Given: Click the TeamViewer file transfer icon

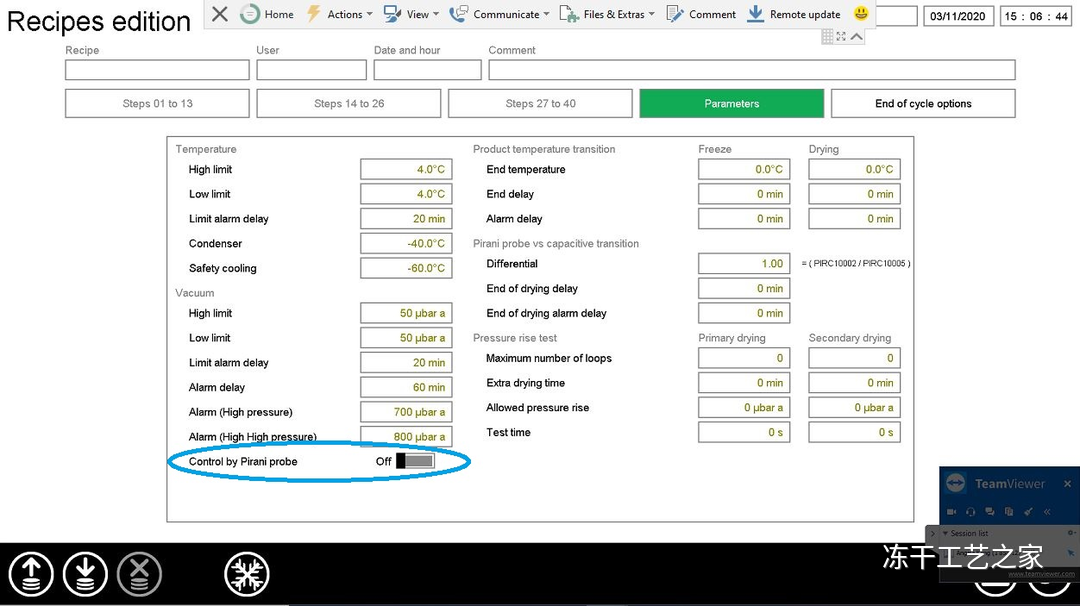Looking at the screenshot, I should pyautogui.click(x=1009, y=512).
